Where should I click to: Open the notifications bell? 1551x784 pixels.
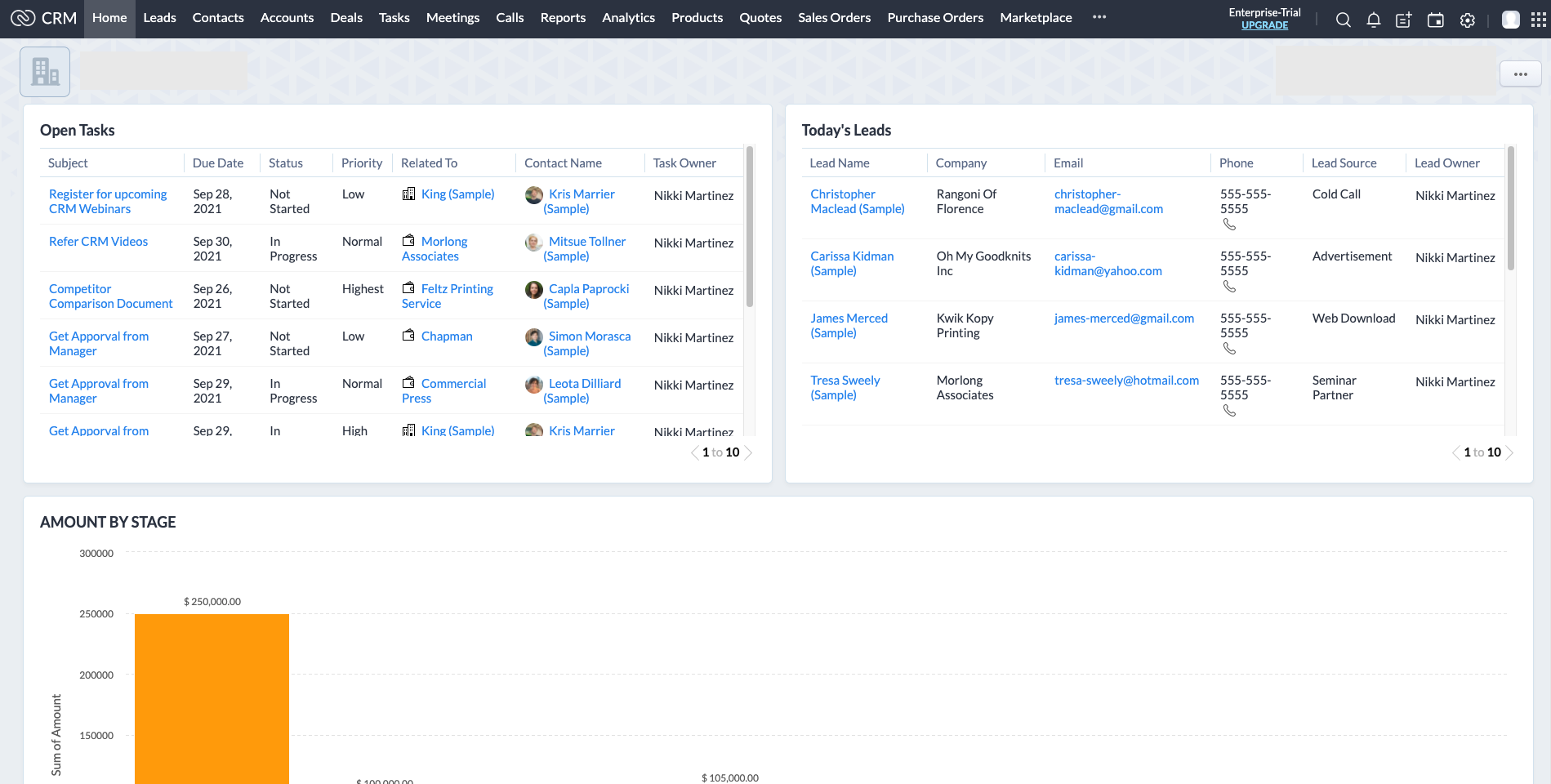(1374, 20)
